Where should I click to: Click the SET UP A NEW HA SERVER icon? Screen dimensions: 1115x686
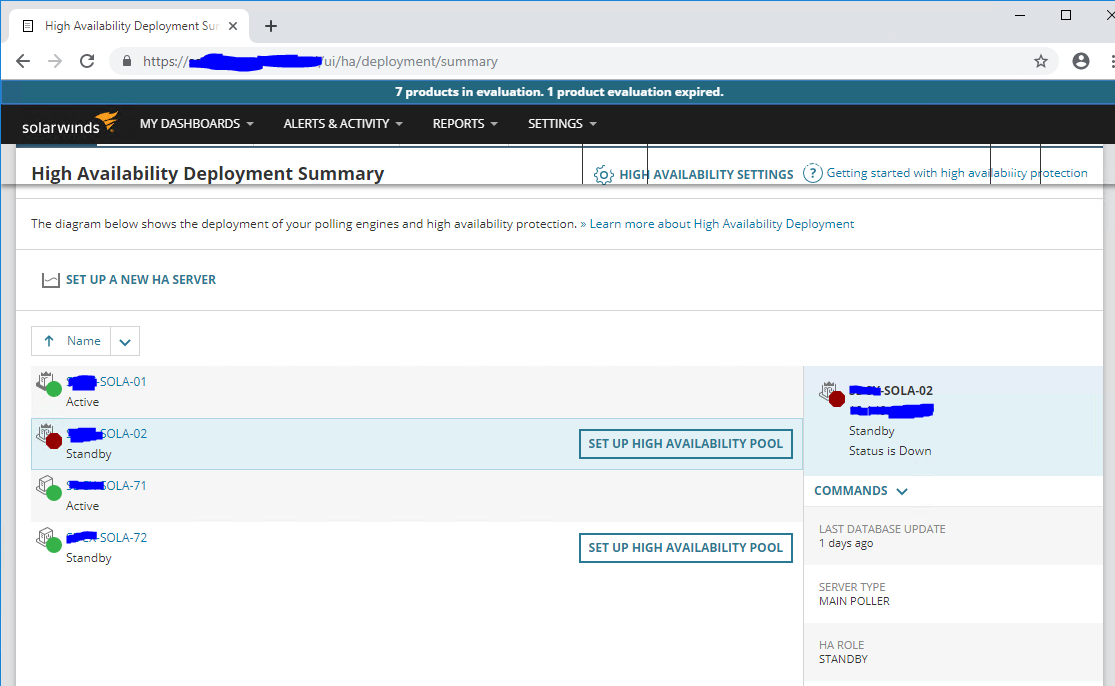click(x=50, y=280)
